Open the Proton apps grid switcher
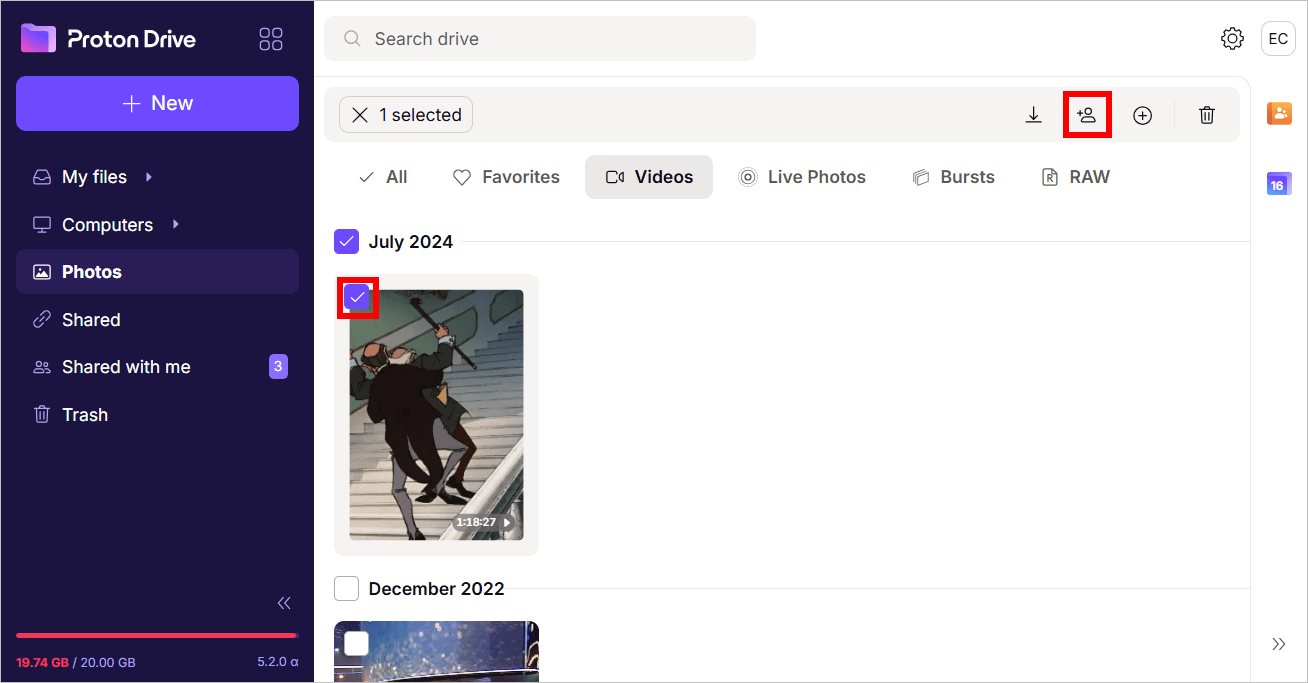This screenshot has width=1308, height=683. (x=271, y=39)
